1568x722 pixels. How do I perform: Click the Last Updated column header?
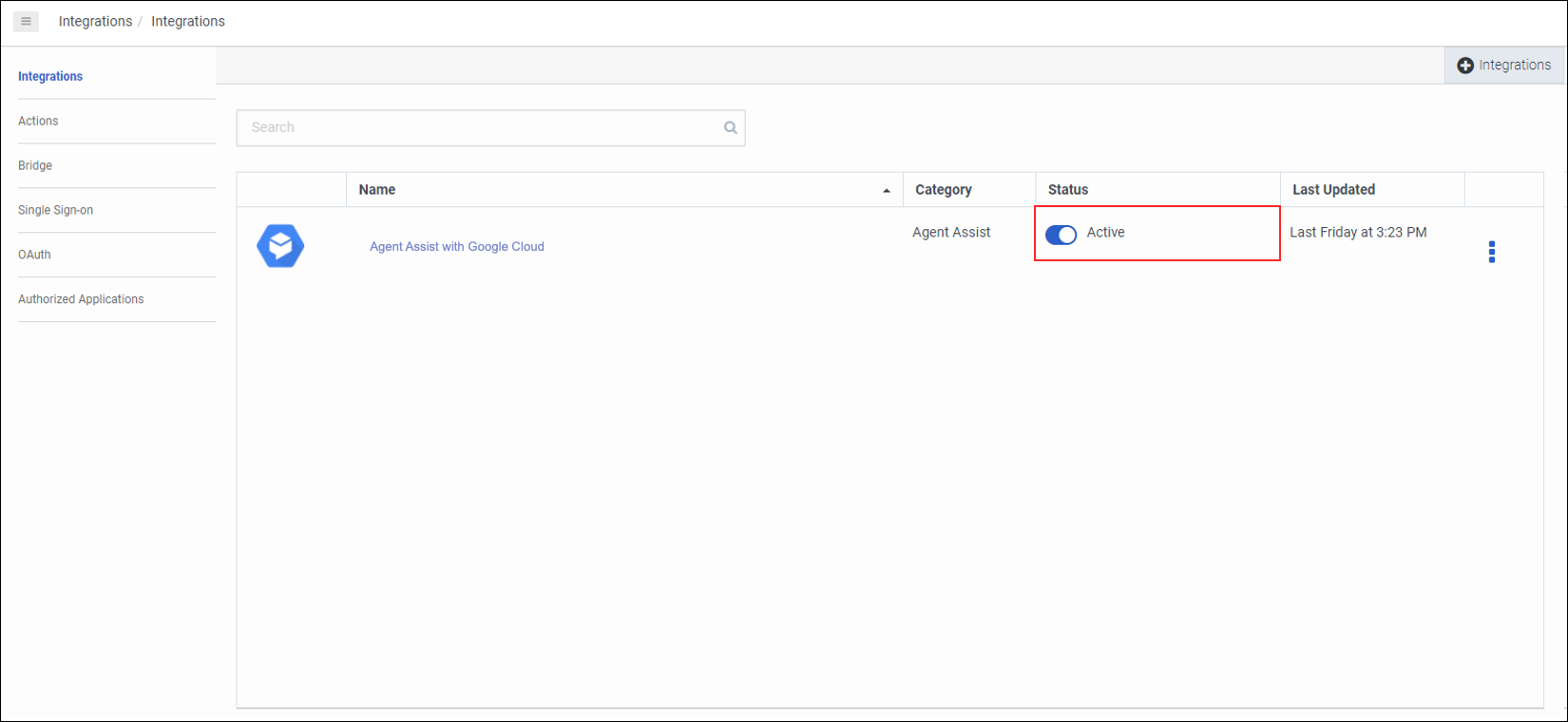(1332, 190)
